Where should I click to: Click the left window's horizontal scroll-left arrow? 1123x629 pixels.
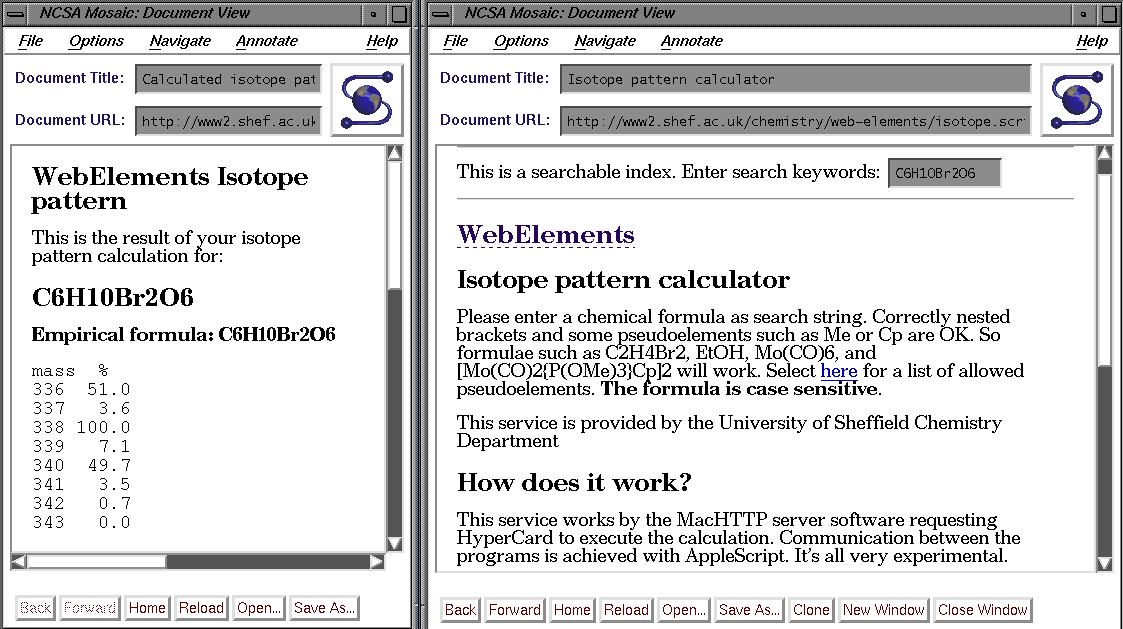pyautogui.click(x=18, y=562)
